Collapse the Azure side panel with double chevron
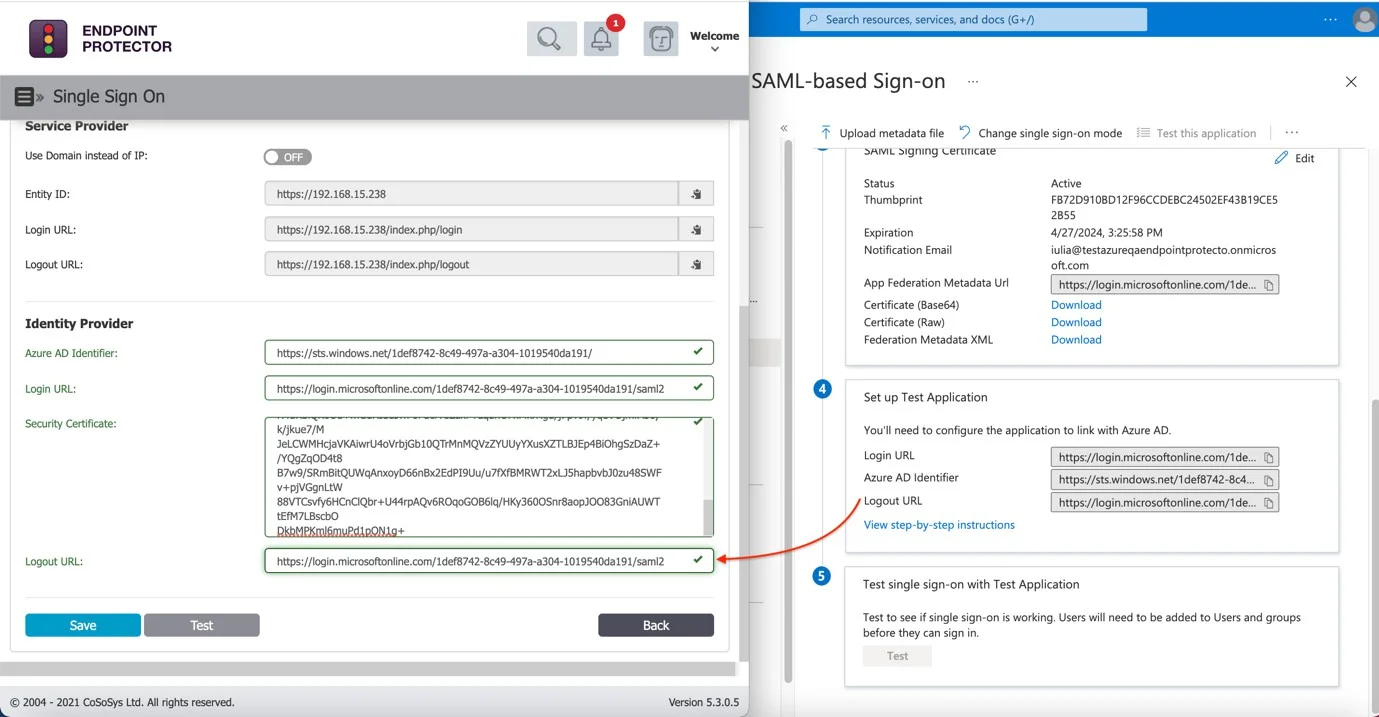Viewport: 1379px width, 717px height. [784, 128]
